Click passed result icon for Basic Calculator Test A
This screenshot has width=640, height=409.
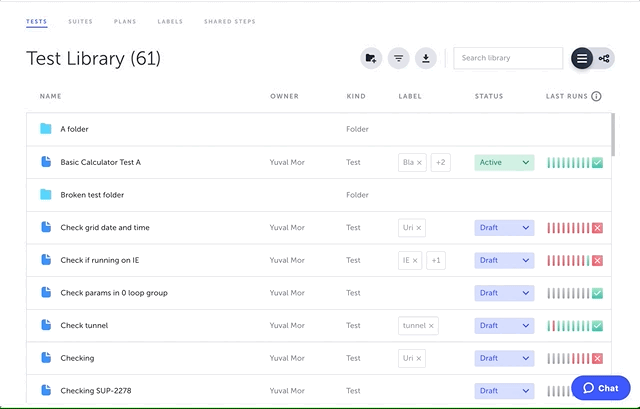[598, 163]
